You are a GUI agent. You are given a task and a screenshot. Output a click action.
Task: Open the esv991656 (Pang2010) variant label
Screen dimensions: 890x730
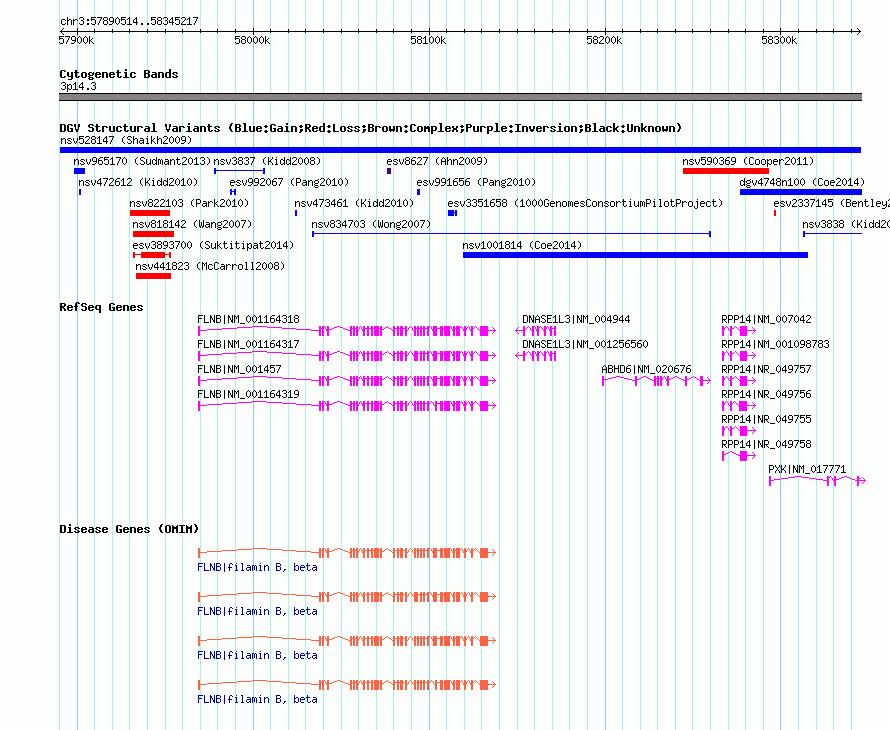click(x=476, y=182)
